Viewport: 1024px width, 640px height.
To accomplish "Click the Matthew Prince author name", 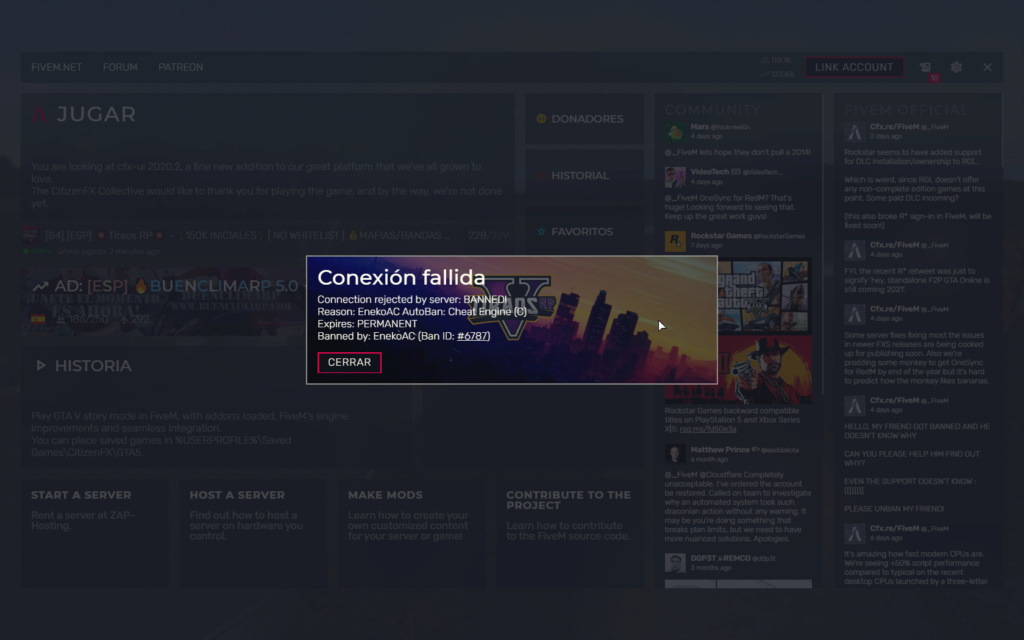I will pos(720,449).
